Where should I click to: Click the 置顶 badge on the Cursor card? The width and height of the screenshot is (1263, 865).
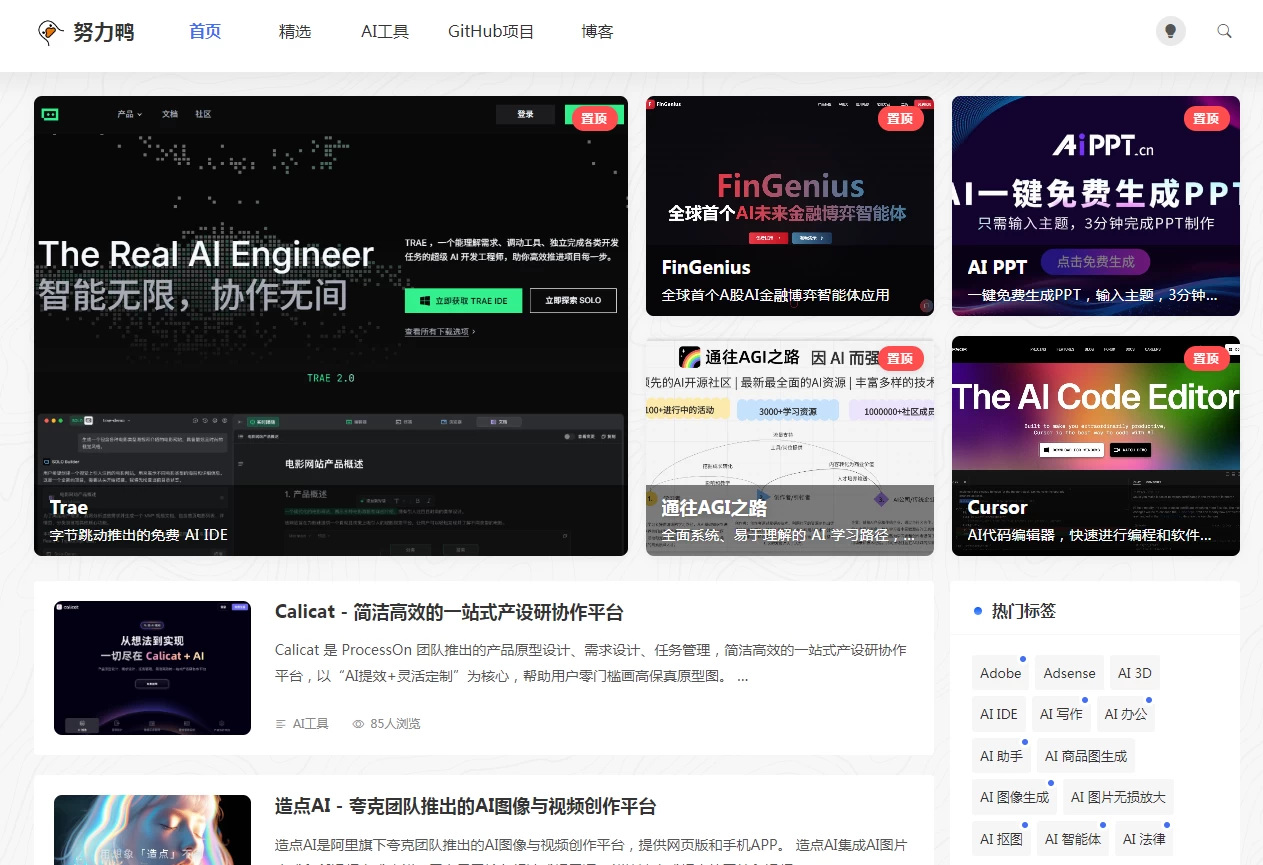[1206, 358]
